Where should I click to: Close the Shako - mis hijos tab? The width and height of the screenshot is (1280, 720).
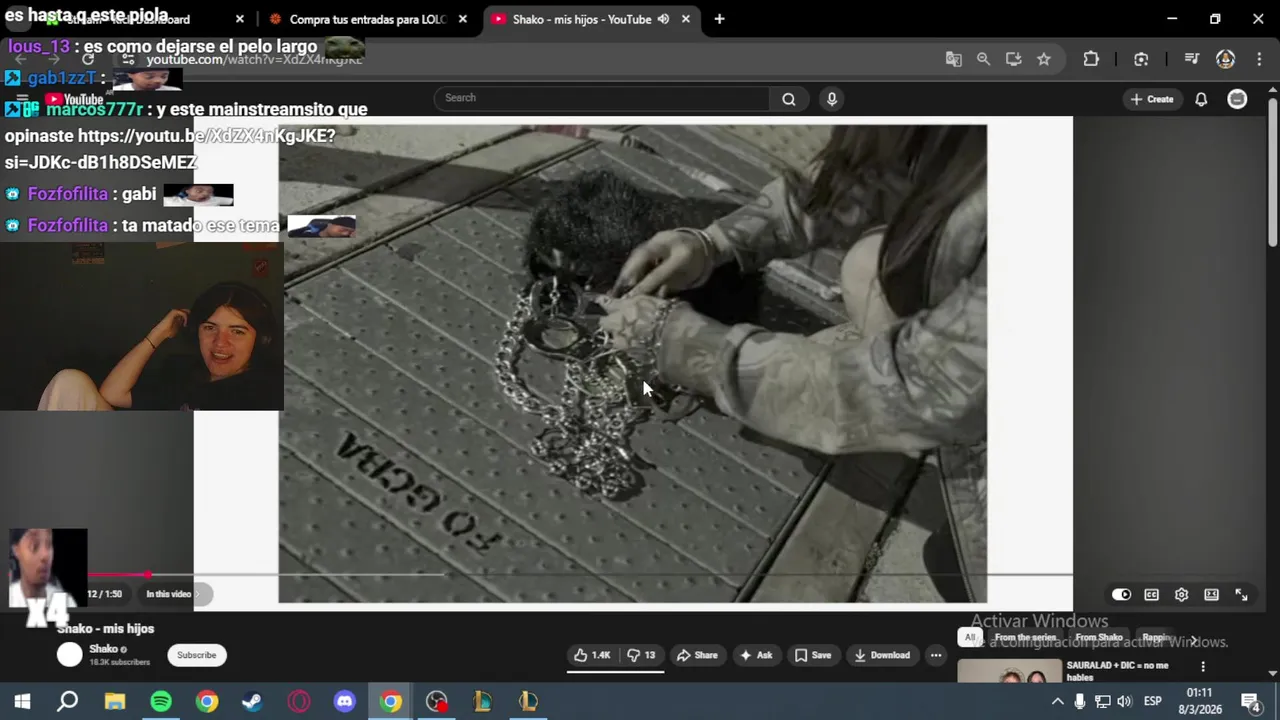coord(686,19)
